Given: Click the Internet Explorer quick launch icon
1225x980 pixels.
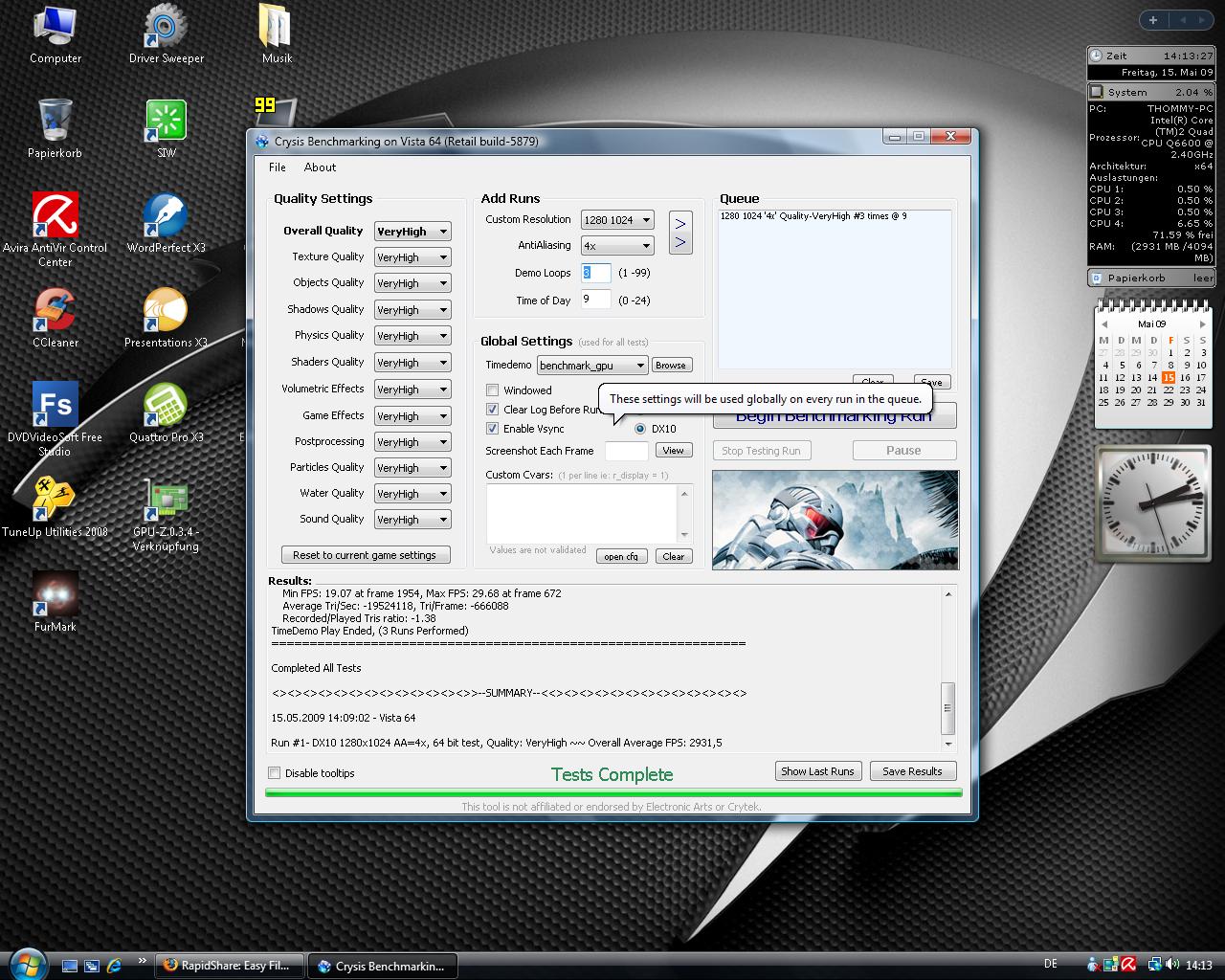Looking at the screenshot, I should coord(115,966).
